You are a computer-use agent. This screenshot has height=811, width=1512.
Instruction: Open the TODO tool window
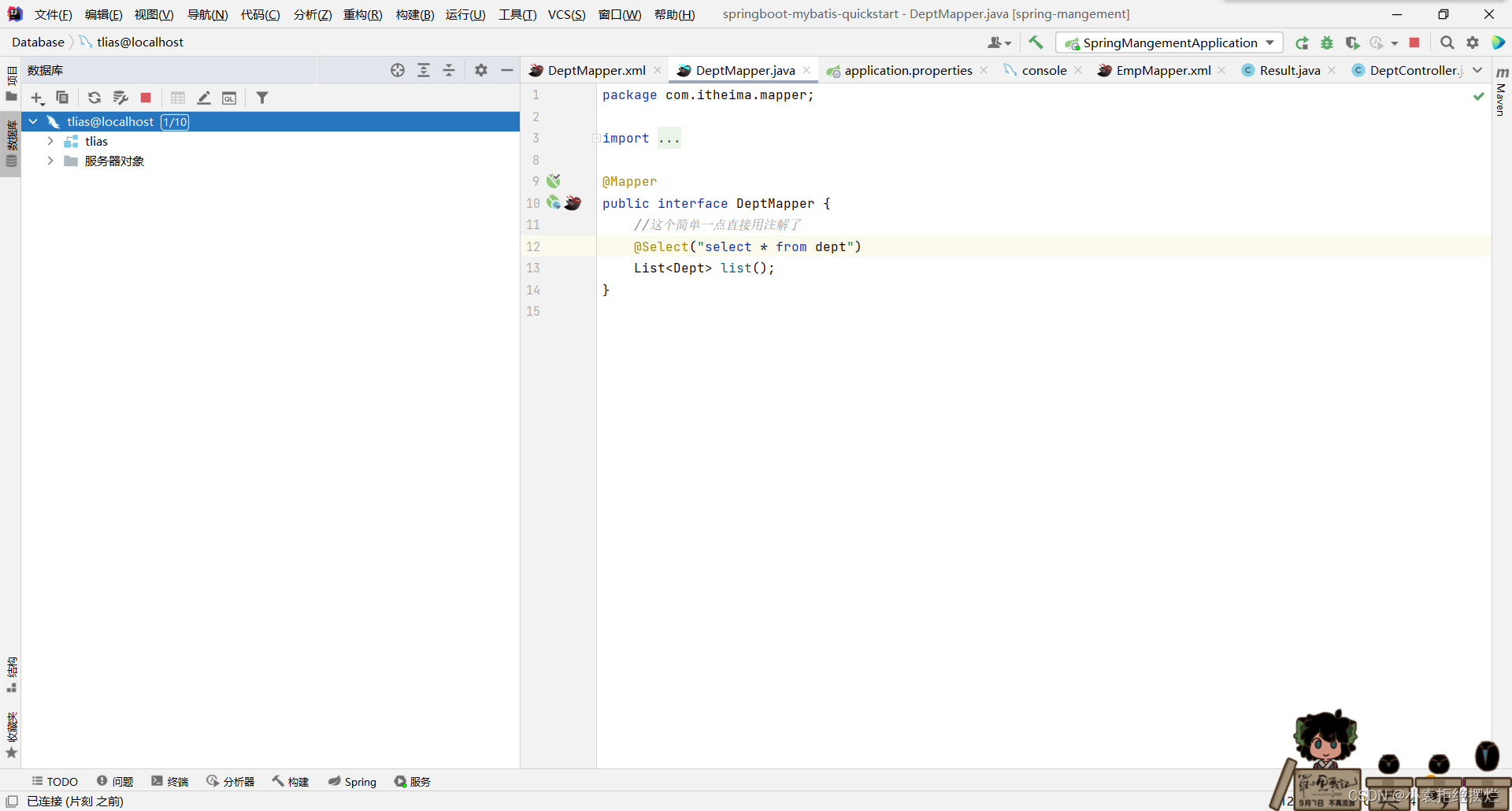click(55, 781)
